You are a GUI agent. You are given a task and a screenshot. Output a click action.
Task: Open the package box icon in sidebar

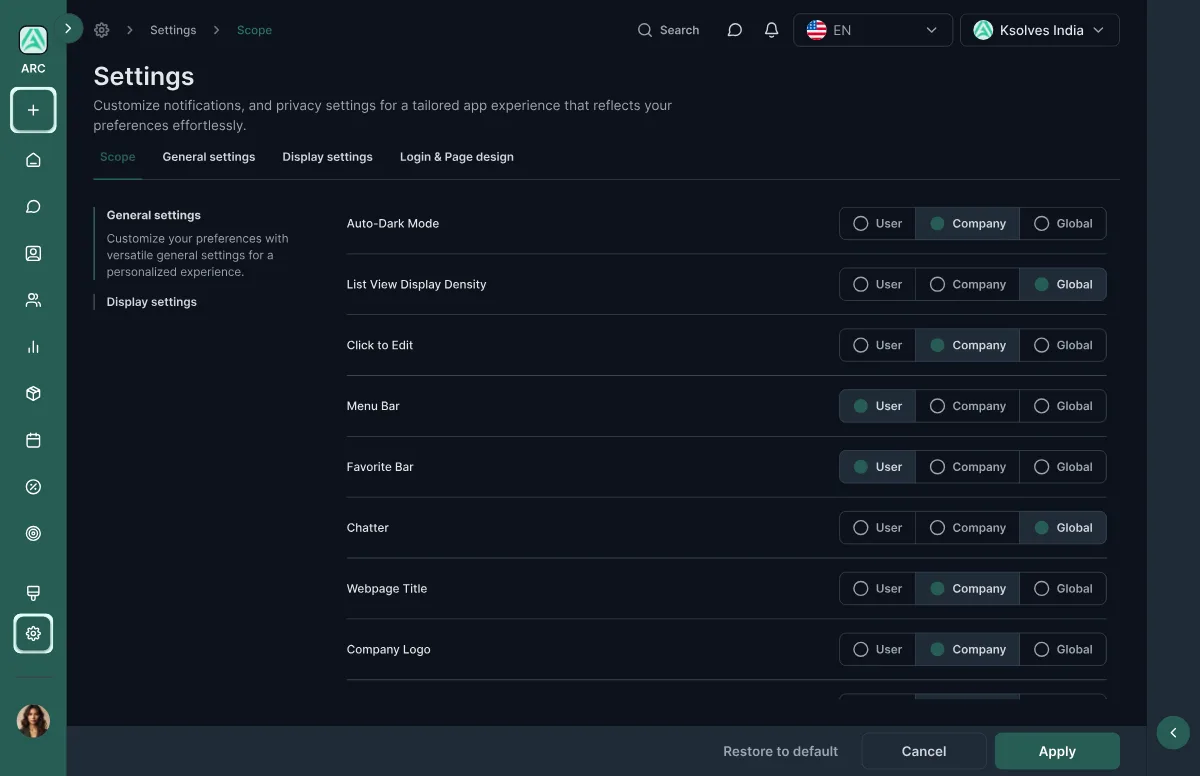pos(33,394)
